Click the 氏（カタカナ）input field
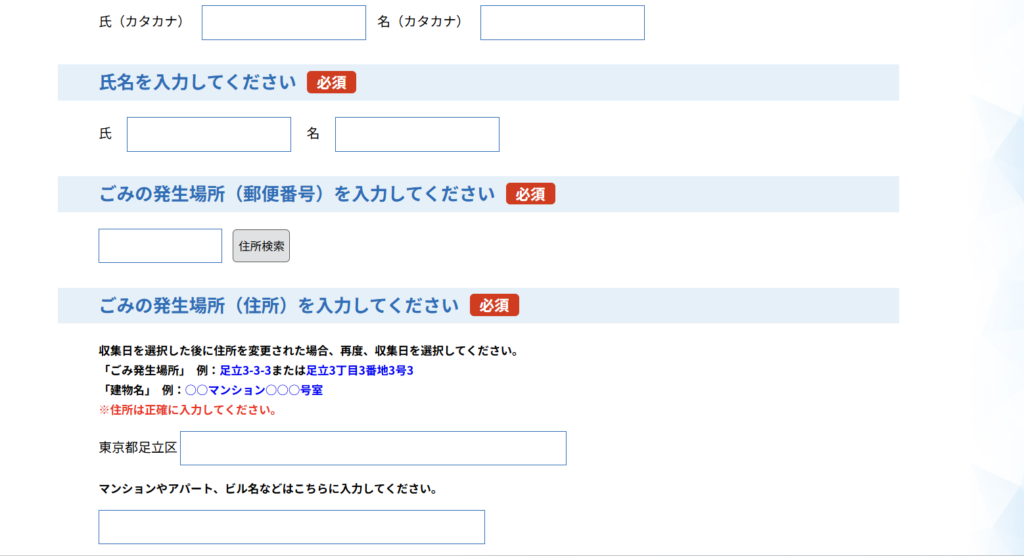This screenshot has width=1024, height=556. click(283, 23)
